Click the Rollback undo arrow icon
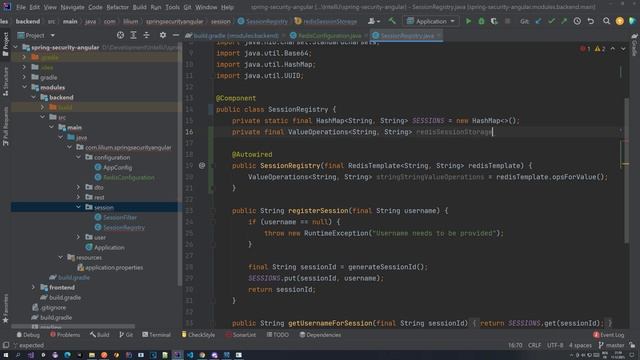The height and width of the screenshot is (360, 640). (591, 21)
